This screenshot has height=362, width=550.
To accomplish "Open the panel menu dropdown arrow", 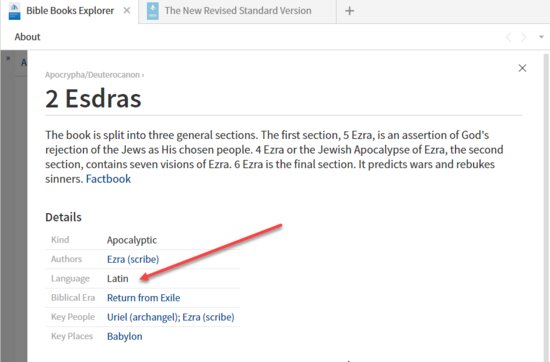I will (541, 37).
